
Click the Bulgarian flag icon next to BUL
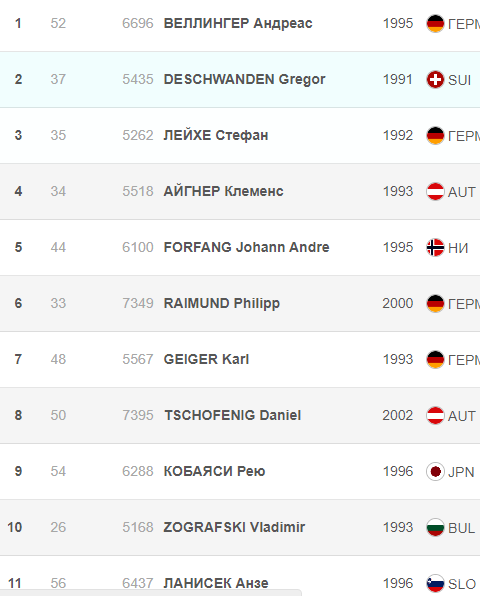pos(435,527)
